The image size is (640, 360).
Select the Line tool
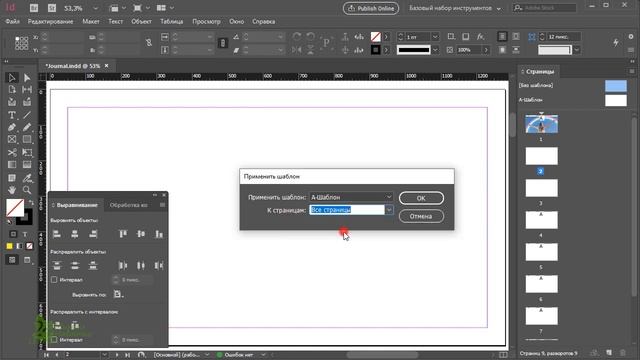click(x=27, y=115)
